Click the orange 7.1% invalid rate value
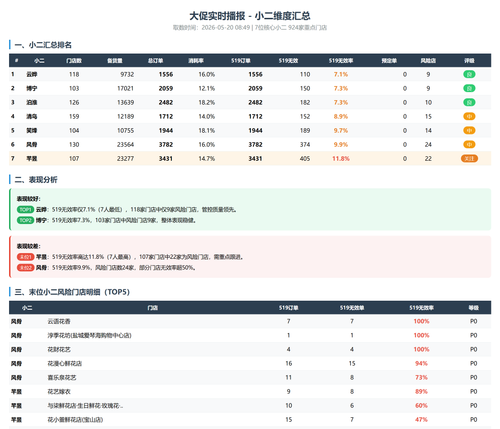 point(341,74)
